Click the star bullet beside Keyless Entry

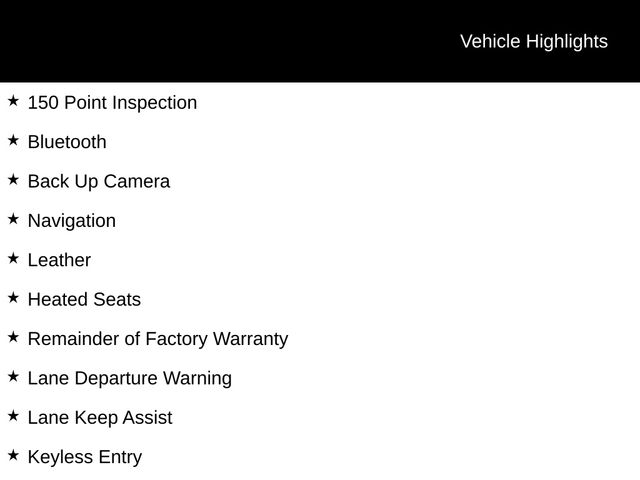click(13, 455)
